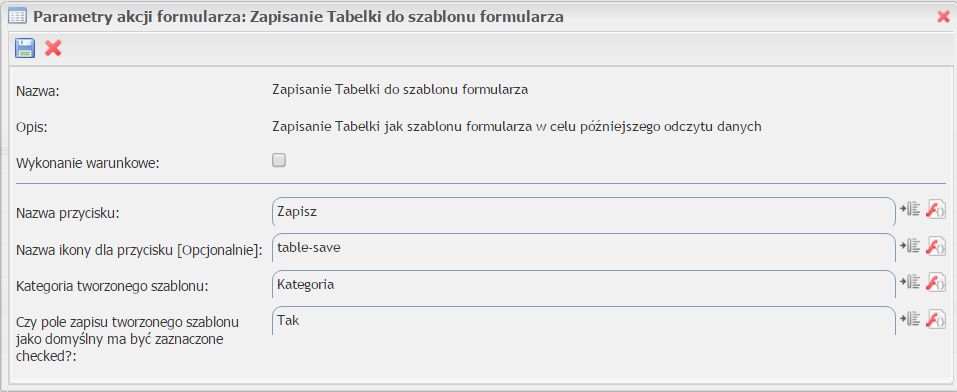Click the icon name field containing table-save

pos(583,248)
